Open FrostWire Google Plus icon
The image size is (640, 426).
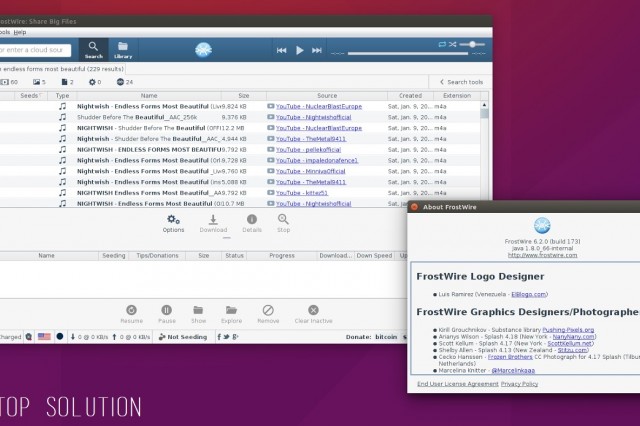click(x=235, y=337)
